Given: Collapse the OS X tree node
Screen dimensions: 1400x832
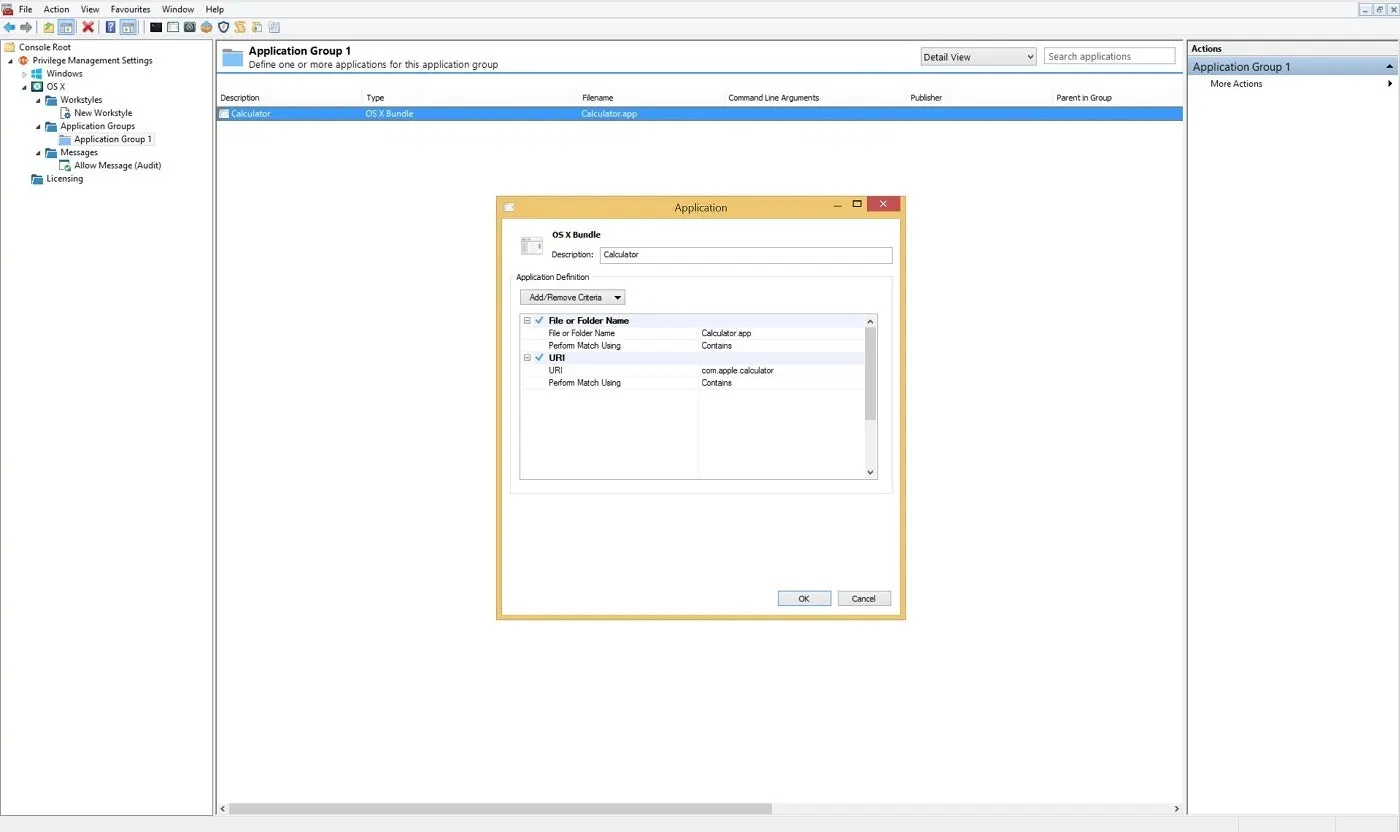Looking at the screenshot, I should pos(25,87).
